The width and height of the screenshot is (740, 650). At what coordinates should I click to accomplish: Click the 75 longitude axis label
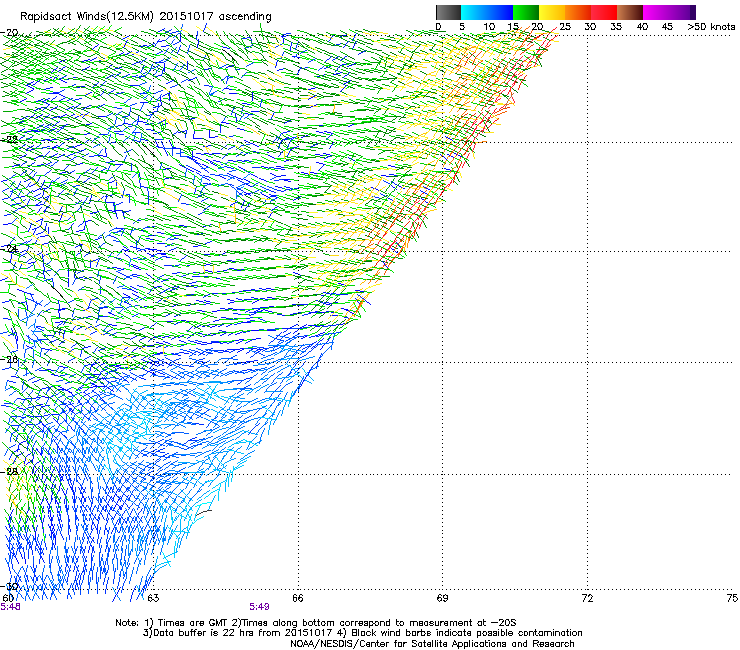pyautogui.click(x=732, y=598)
